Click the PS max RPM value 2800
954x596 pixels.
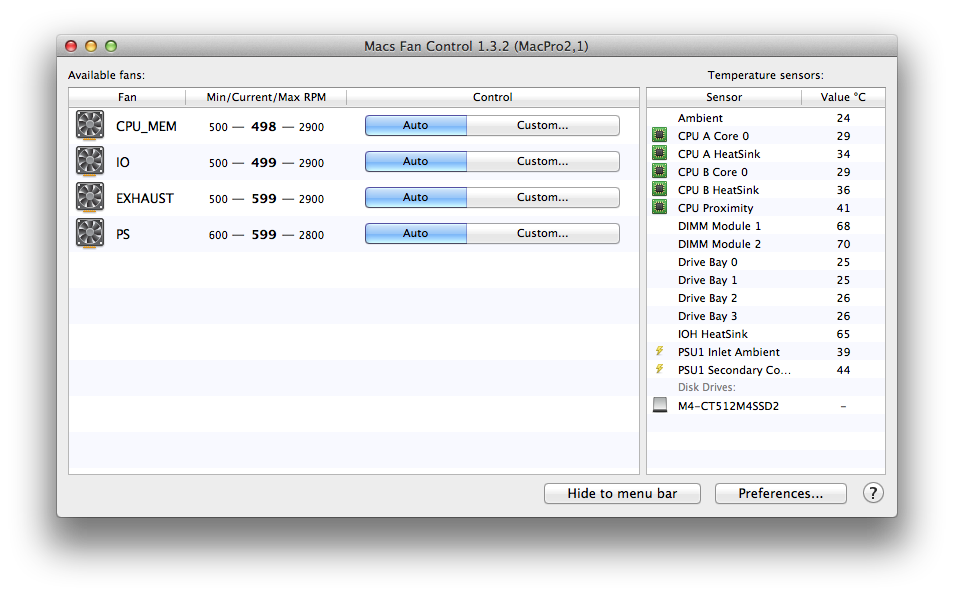311,235
